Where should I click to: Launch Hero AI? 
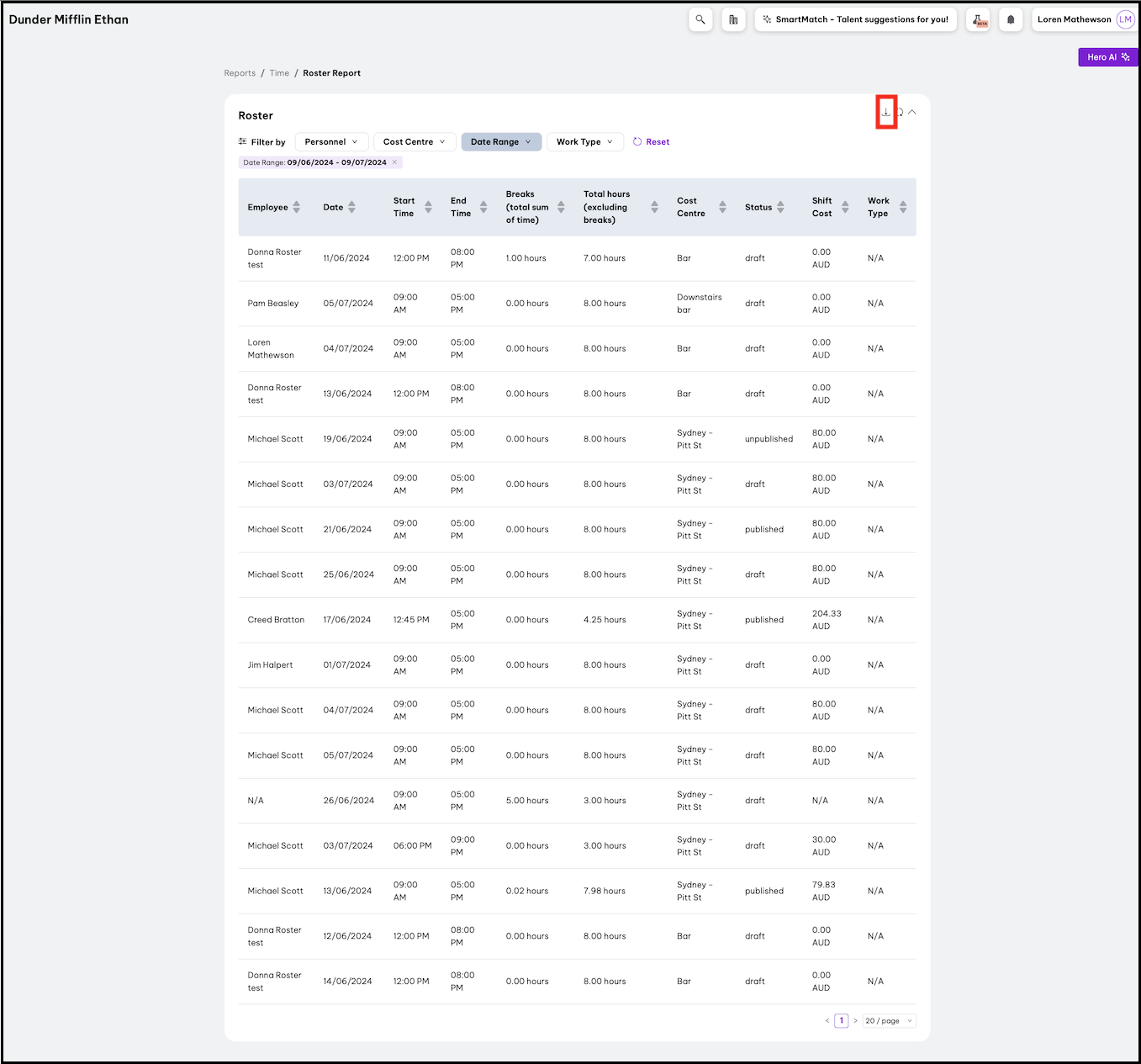click(x=1107, y=57)
